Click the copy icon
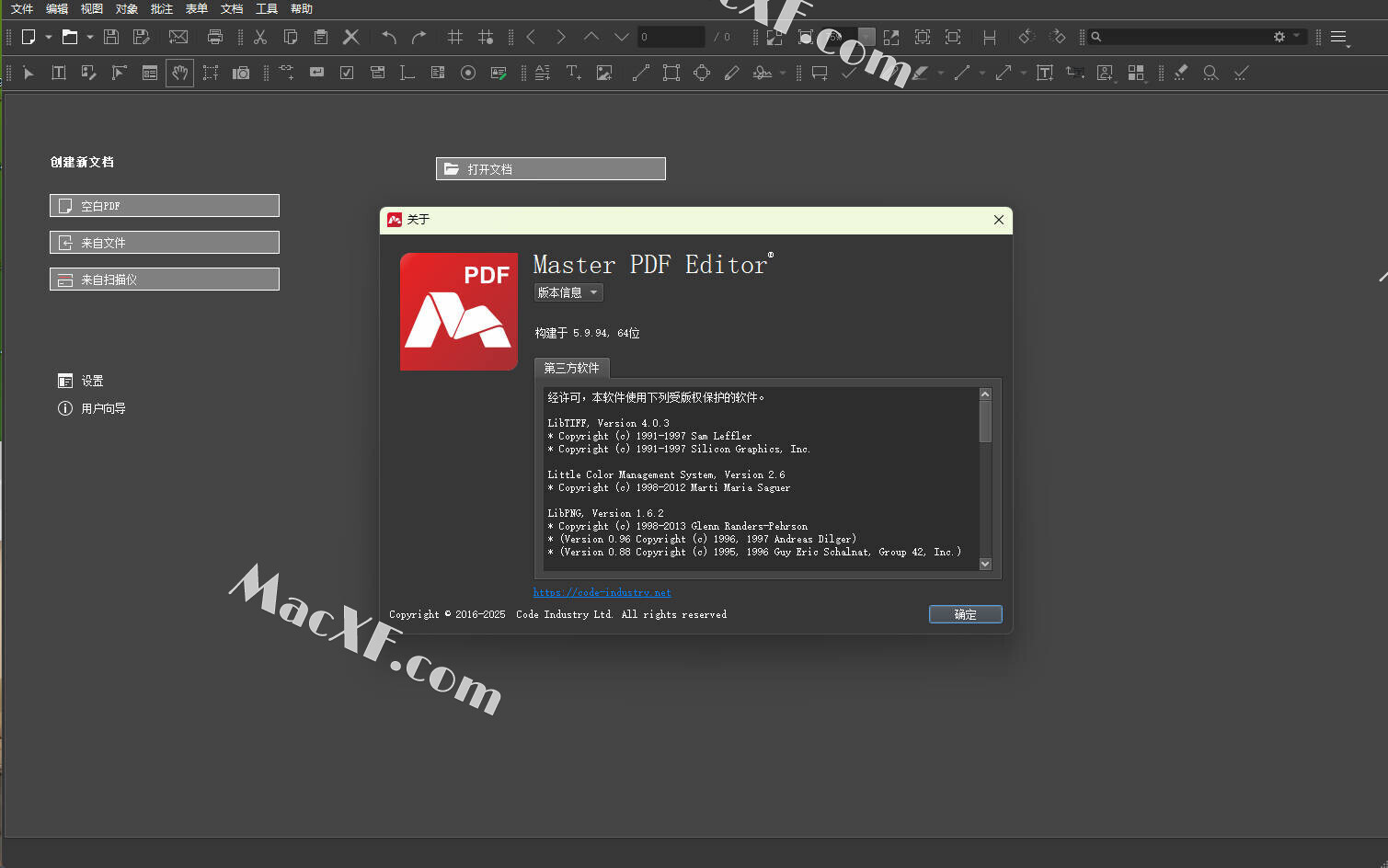 291,37
